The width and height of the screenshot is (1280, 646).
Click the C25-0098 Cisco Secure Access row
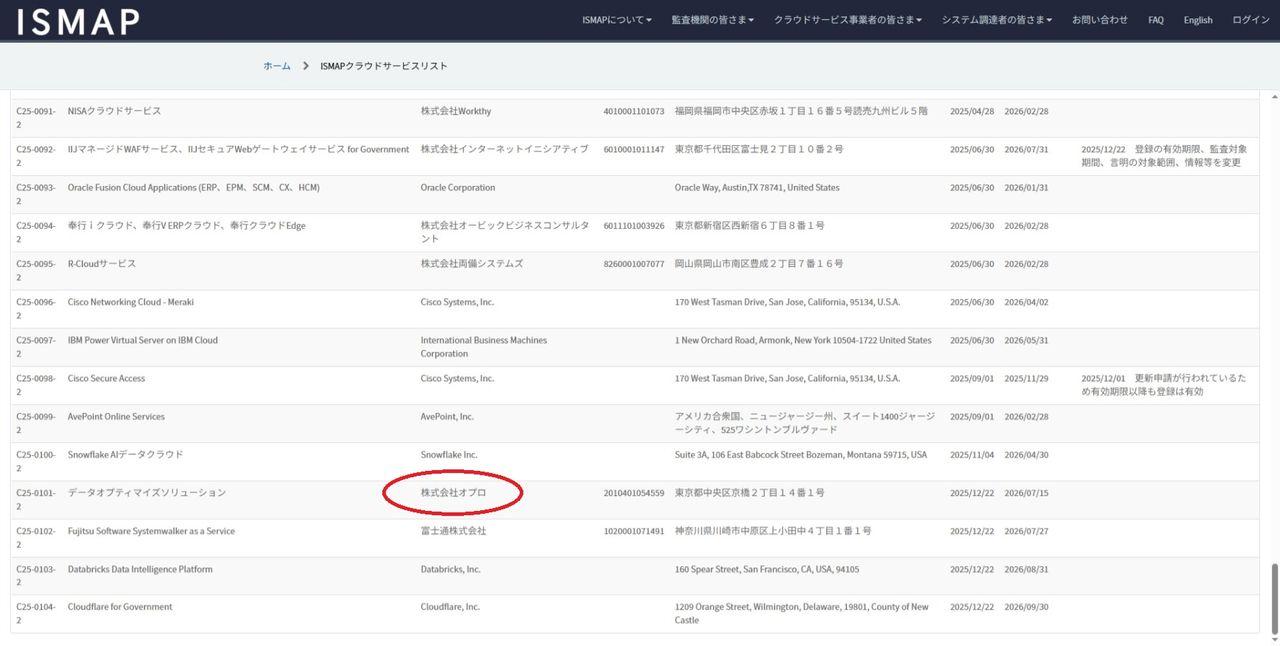[x=106, y=379]
